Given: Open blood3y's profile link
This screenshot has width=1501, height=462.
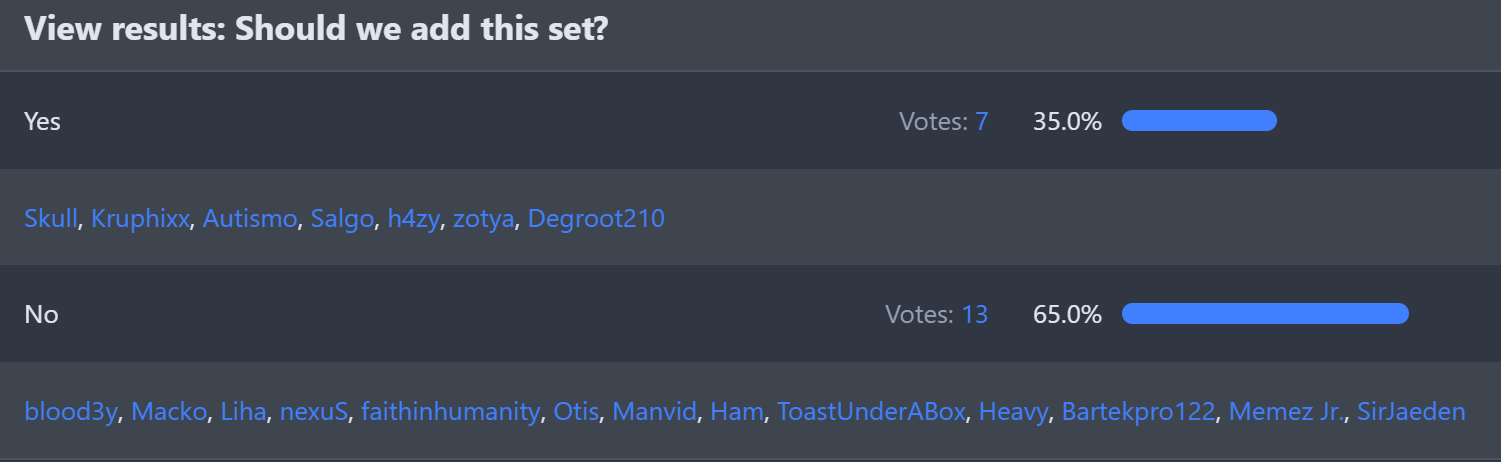Looking at the screenshot, I should tap(71, 411).
